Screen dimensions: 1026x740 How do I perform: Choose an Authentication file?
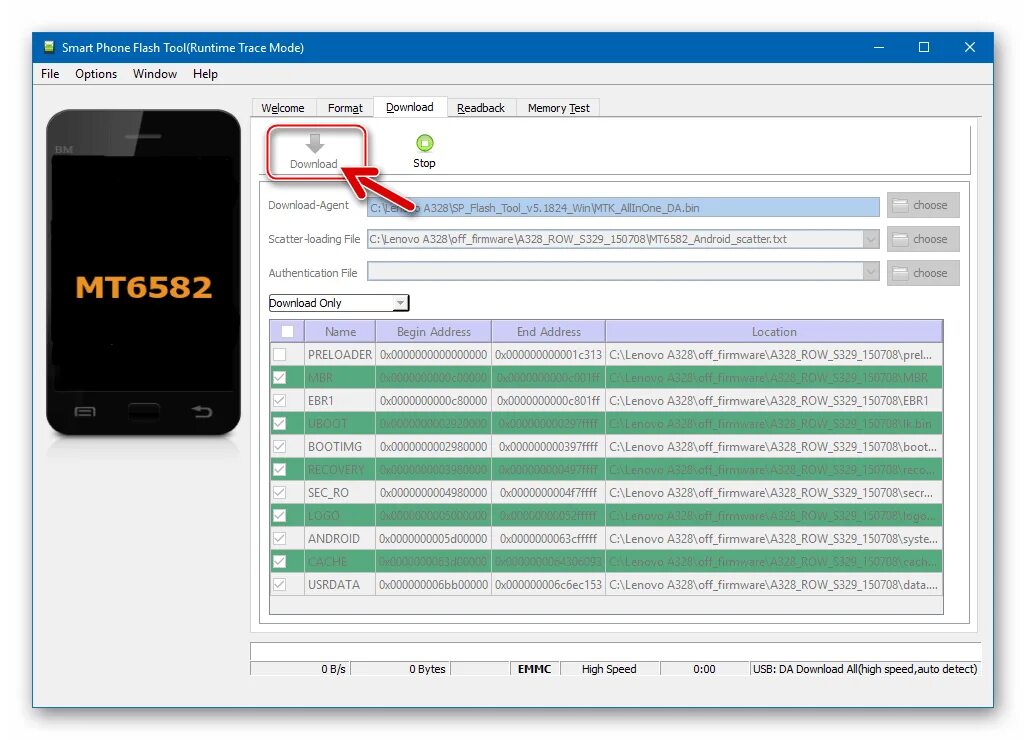click(923, 273)
